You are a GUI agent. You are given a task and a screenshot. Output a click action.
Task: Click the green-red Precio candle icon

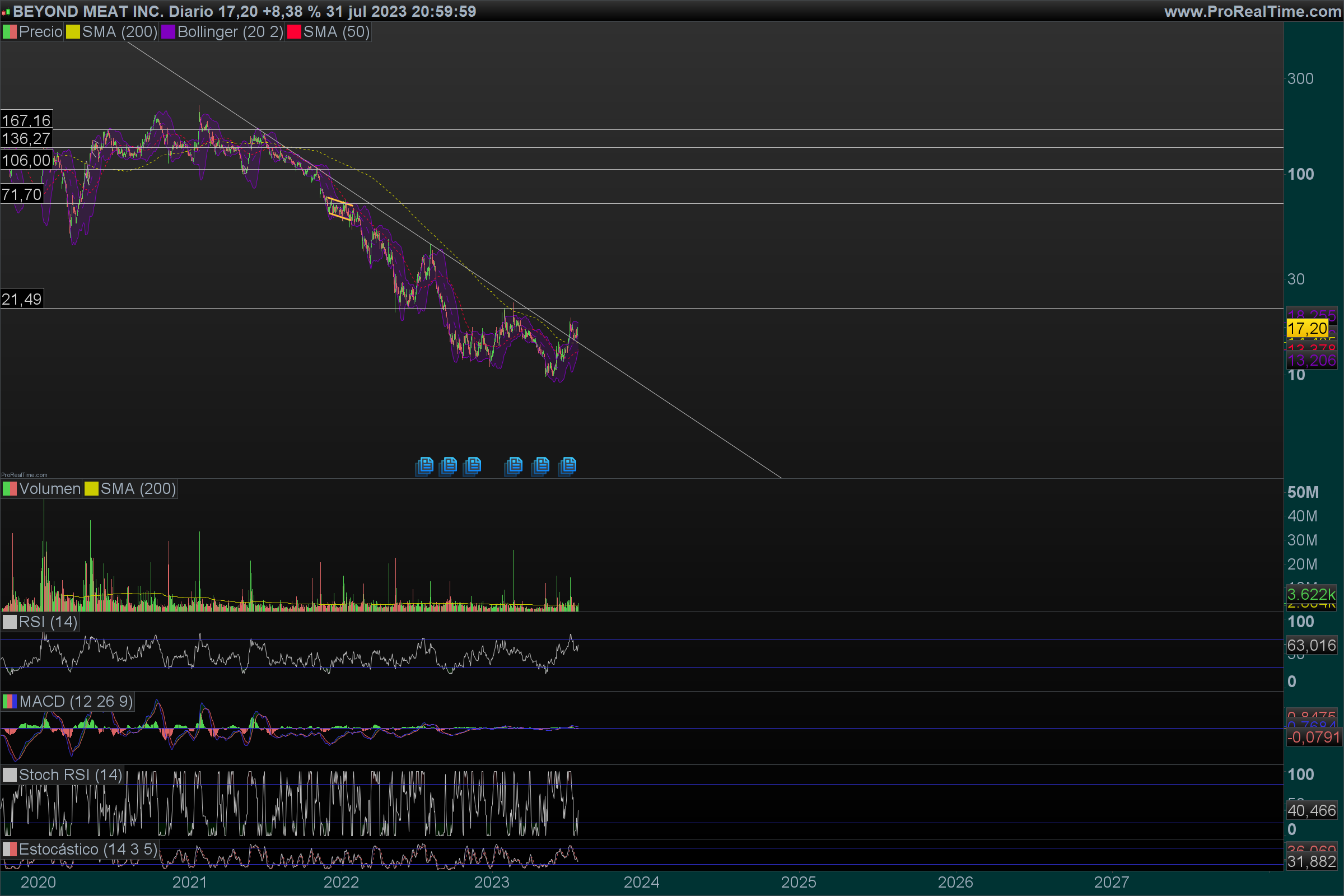(x=10, y=32)
